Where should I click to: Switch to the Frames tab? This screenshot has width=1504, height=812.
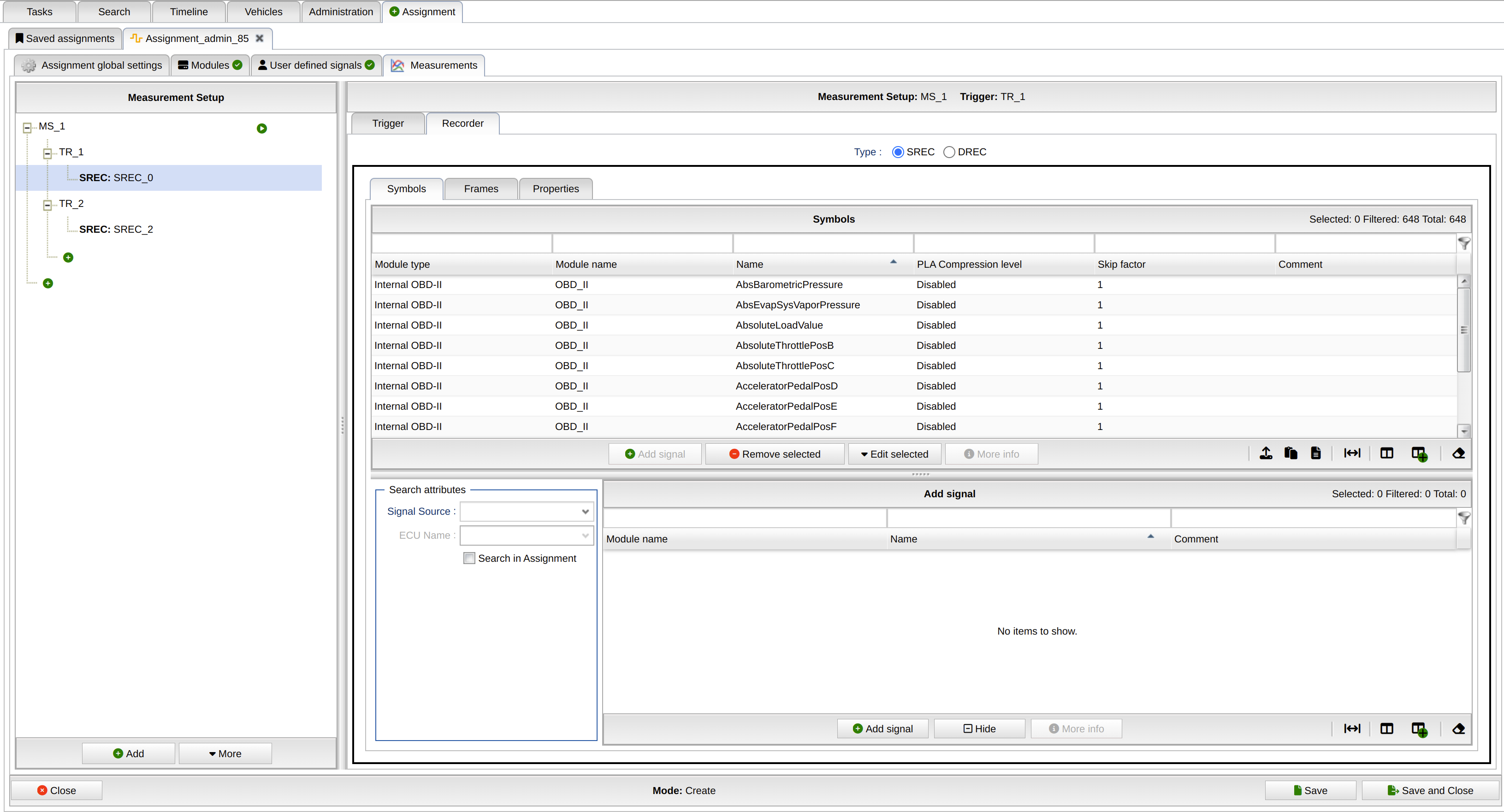pos(480,188)
